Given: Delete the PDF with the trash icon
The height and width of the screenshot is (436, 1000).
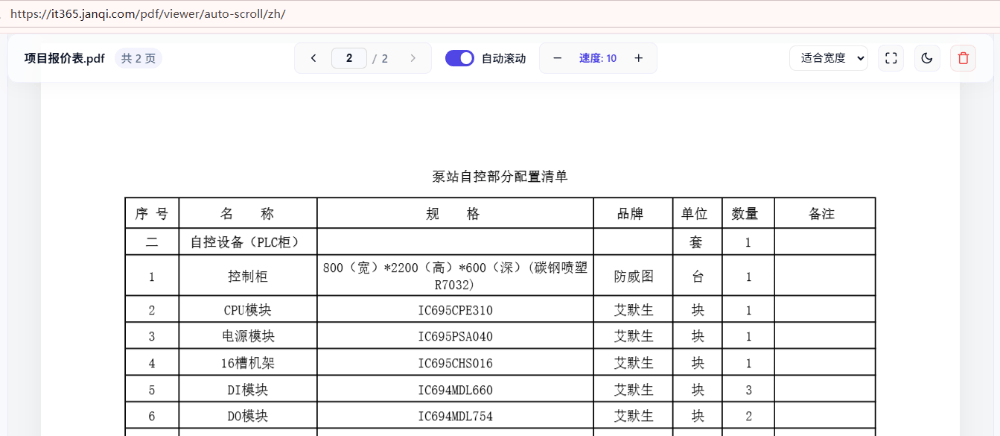Looking at the screenshot, I should [963, 58].
